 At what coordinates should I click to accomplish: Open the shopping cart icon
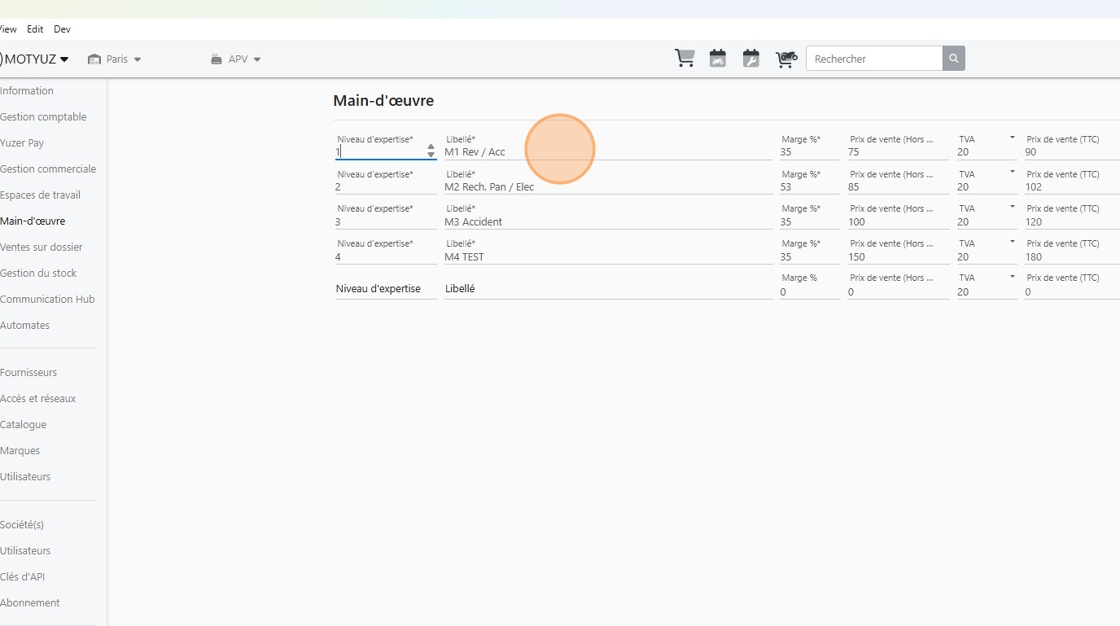click(684, 59)
